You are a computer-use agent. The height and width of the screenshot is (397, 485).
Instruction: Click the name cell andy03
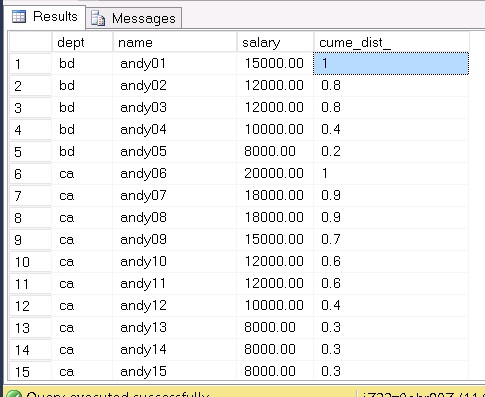(175, 107)
